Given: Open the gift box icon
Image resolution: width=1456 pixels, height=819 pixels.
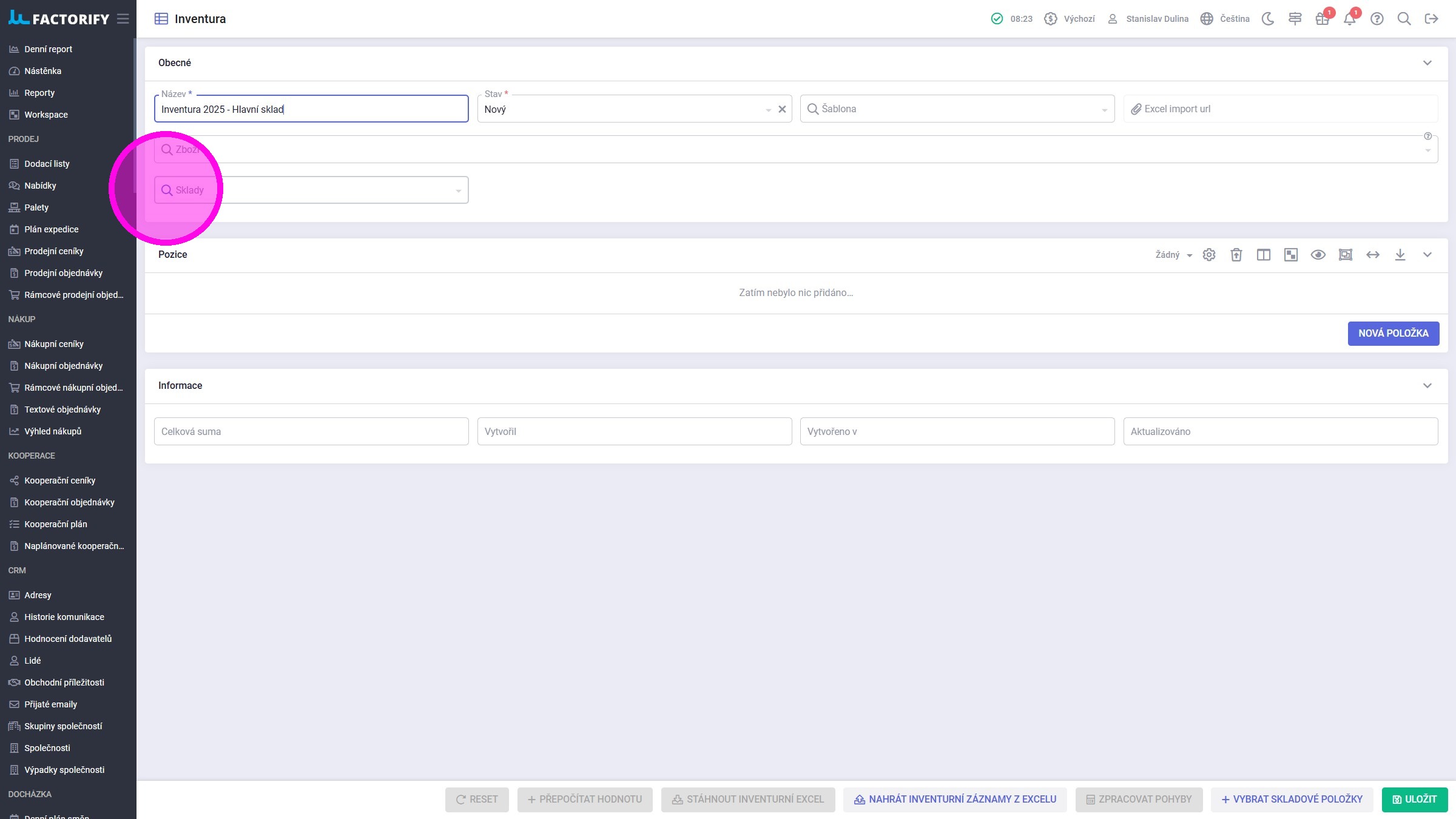Looking at the screenshot, I should (x=1322, y=19).
